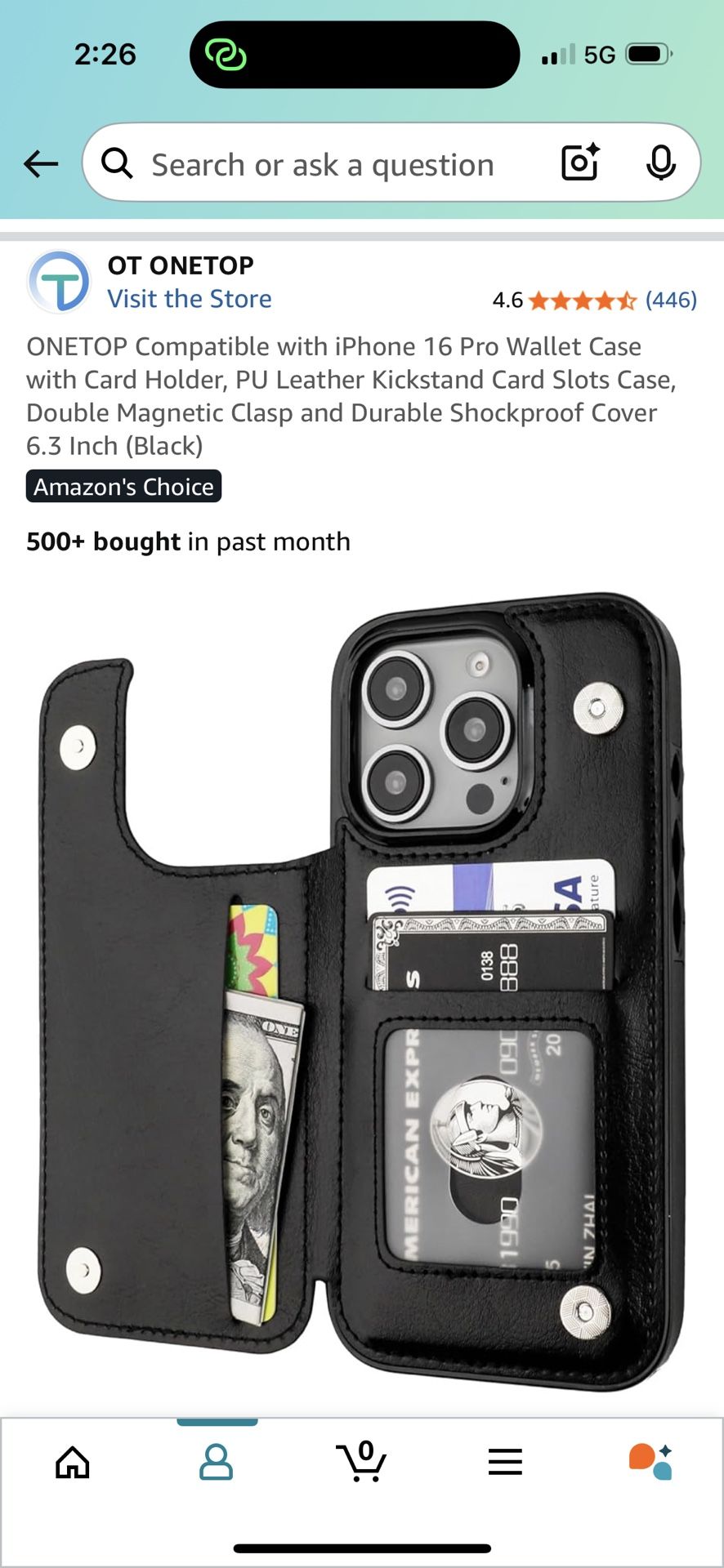Tap the Amazon's Choice badge
The image size is (724, 1568).
(x=123, y=486)
